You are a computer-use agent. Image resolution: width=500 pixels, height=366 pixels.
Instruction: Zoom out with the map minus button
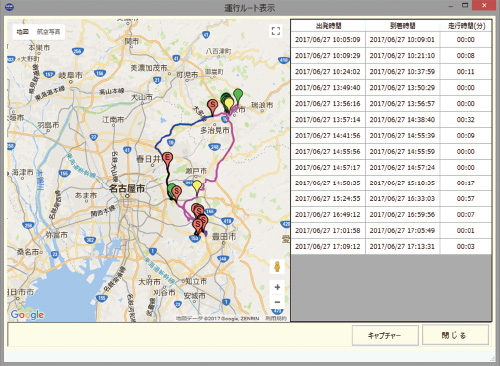point(277,302)
